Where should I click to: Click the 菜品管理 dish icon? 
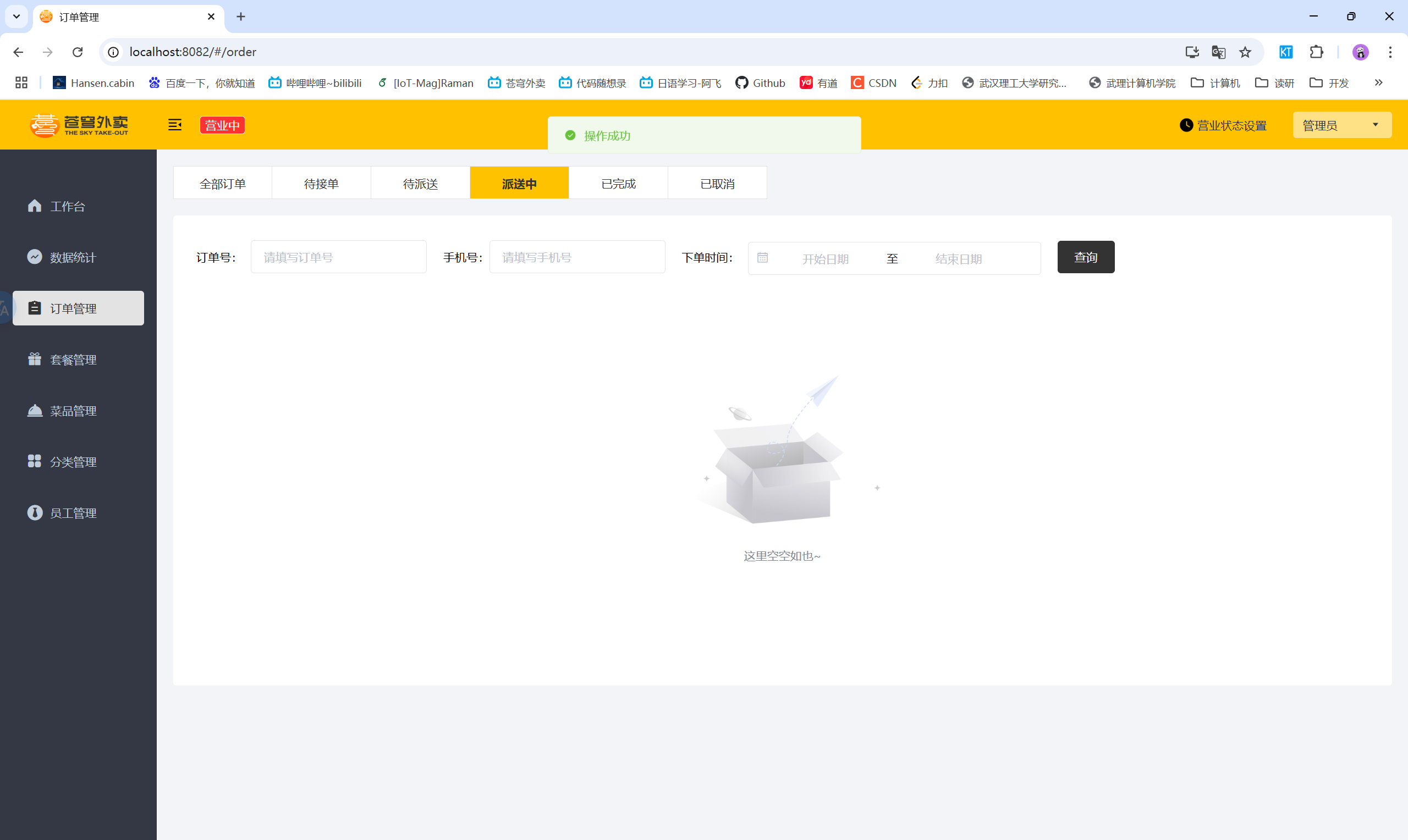tap(35, 410)
